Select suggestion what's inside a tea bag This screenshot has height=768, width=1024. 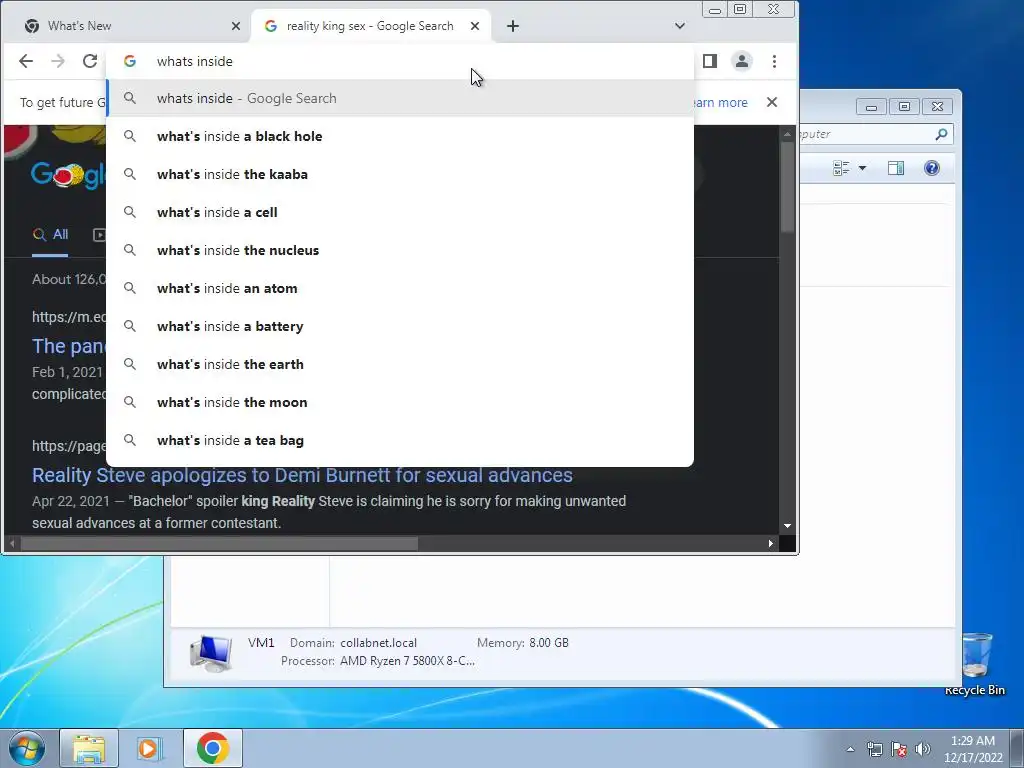coord(400,440)
